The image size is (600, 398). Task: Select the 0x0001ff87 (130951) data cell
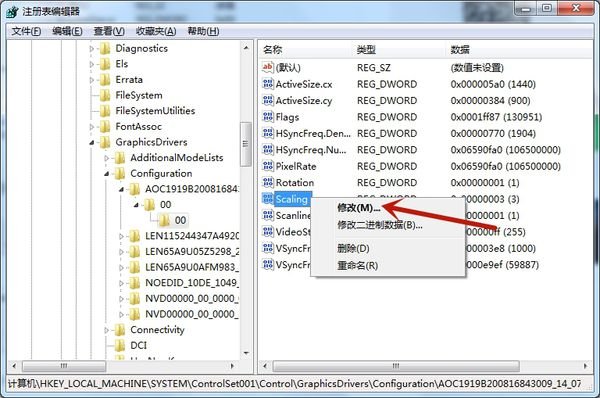(496, 117)
